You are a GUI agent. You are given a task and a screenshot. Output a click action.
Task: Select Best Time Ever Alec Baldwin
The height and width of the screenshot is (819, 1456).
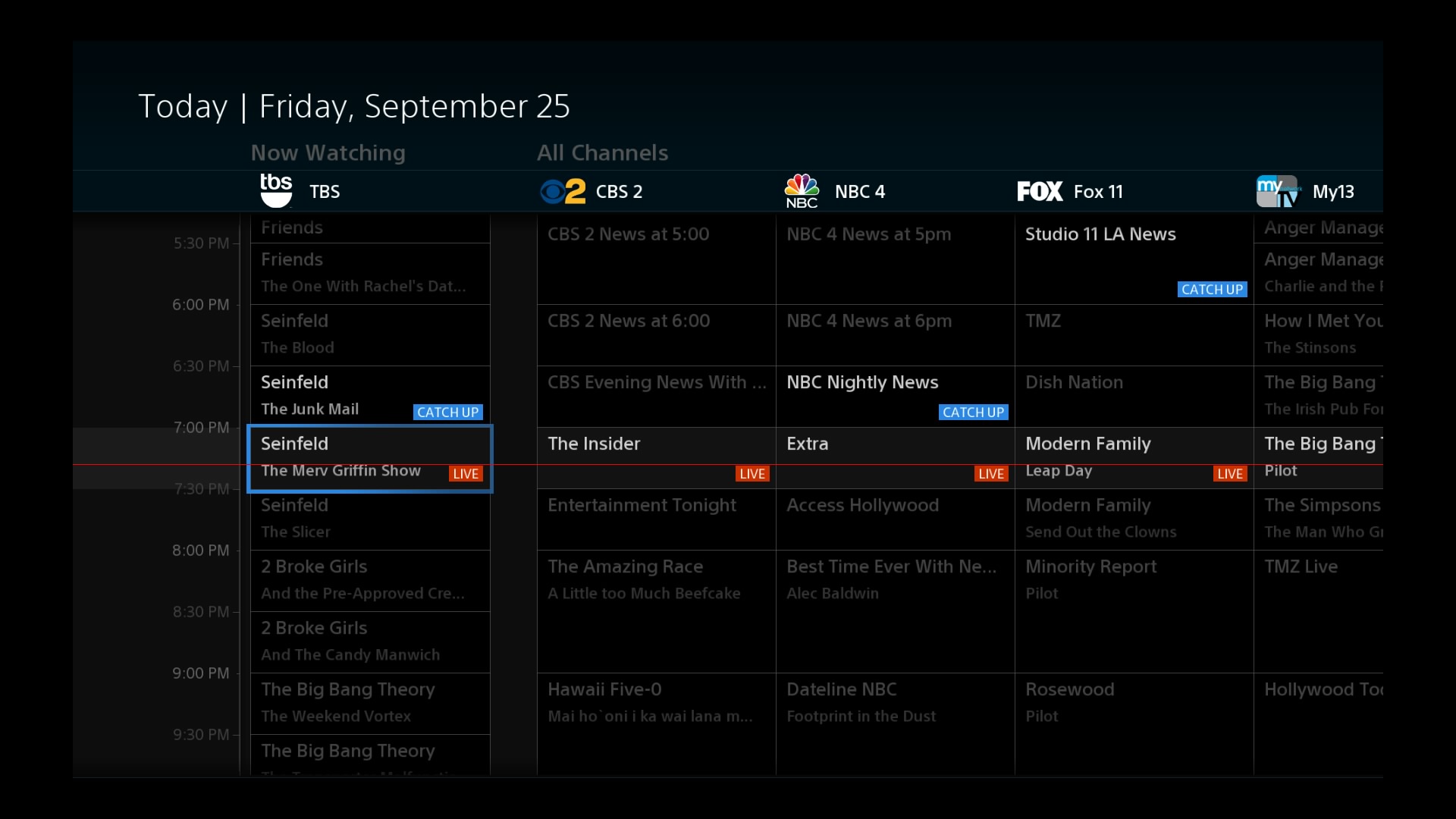click(895, 611)
